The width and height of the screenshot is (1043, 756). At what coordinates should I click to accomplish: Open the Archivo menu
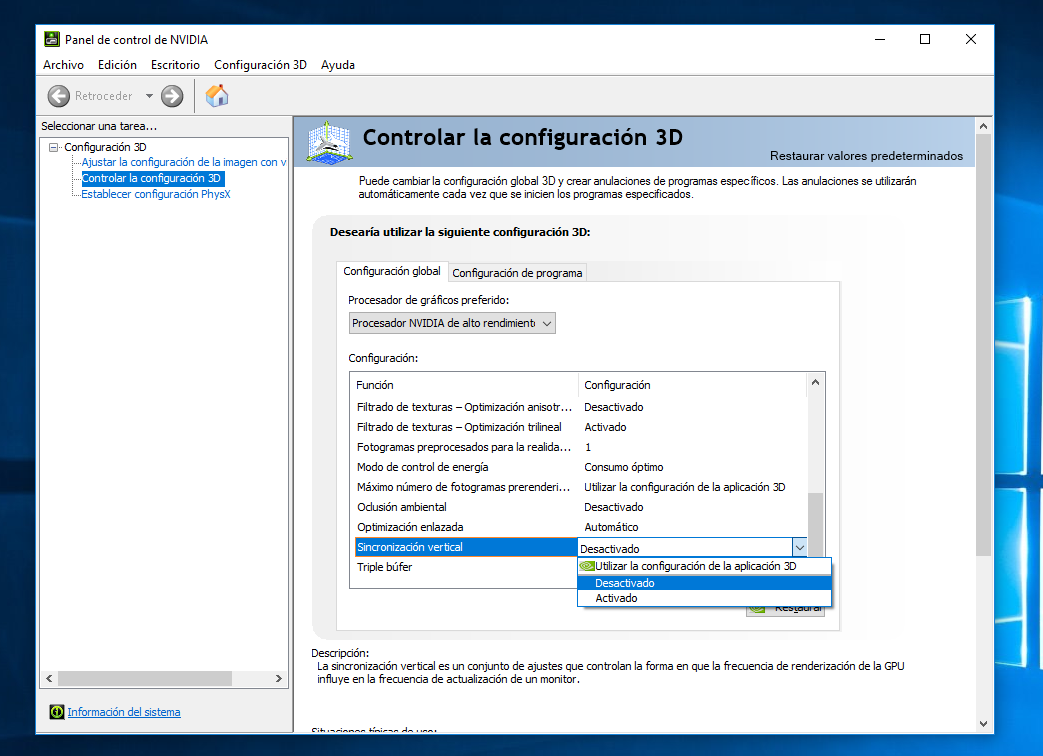(x=63, y=65)
